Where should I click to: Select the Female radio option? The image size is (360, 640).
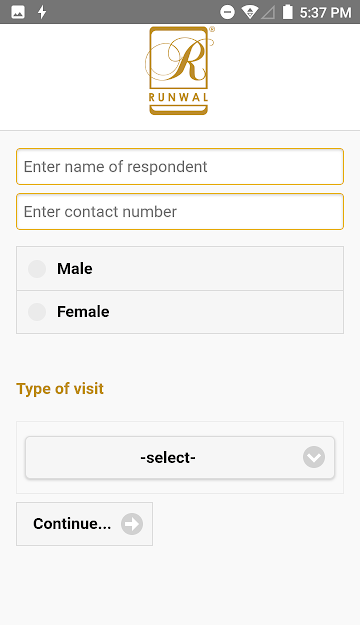(37, 312)
